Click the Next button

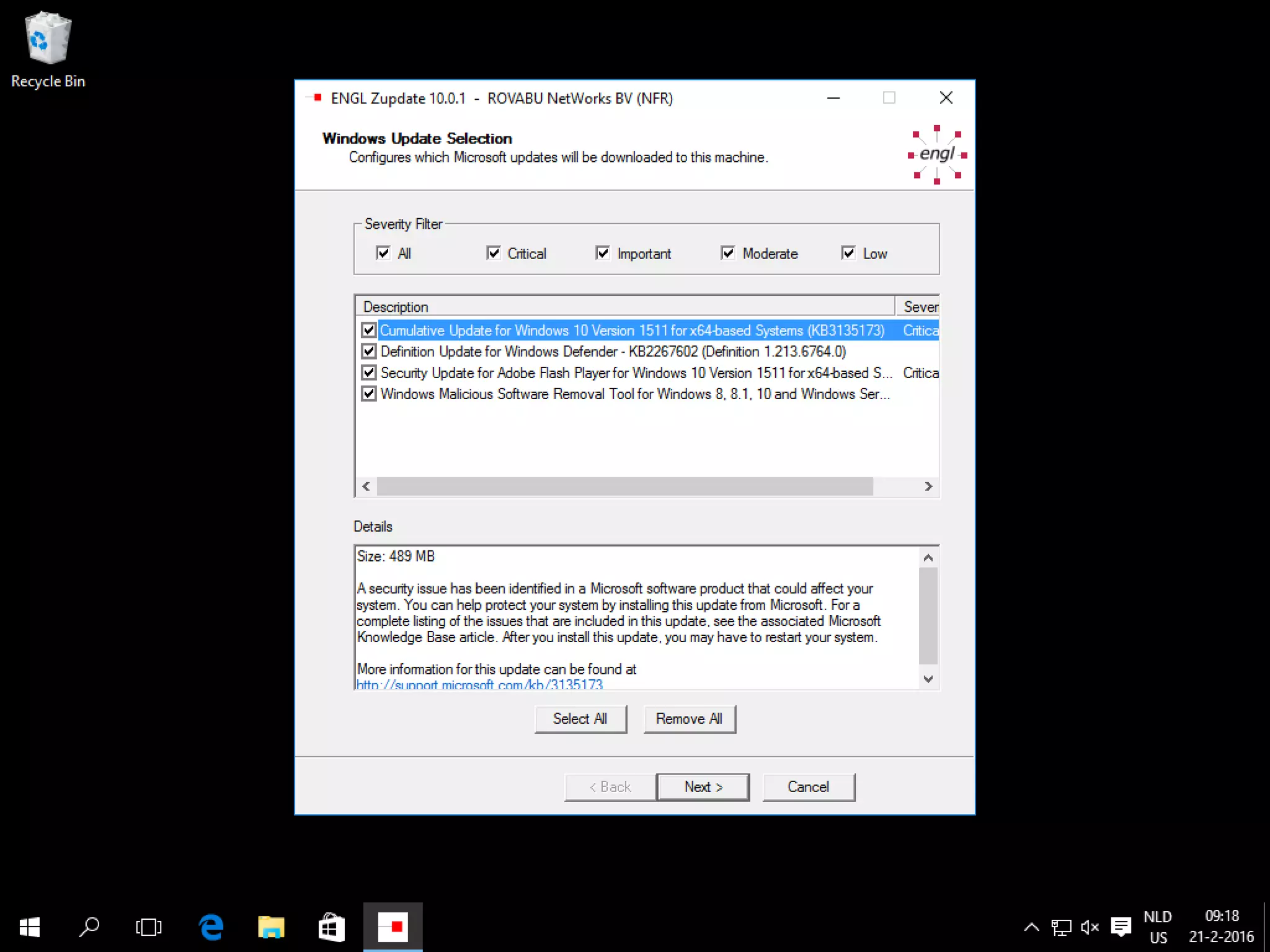click(703, 787)
